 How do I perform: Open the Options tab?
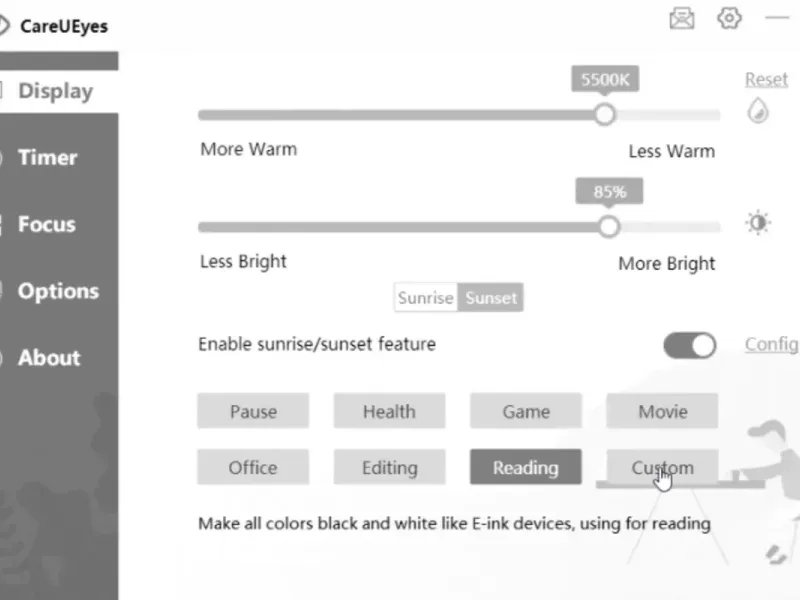[x=58, y=292]
